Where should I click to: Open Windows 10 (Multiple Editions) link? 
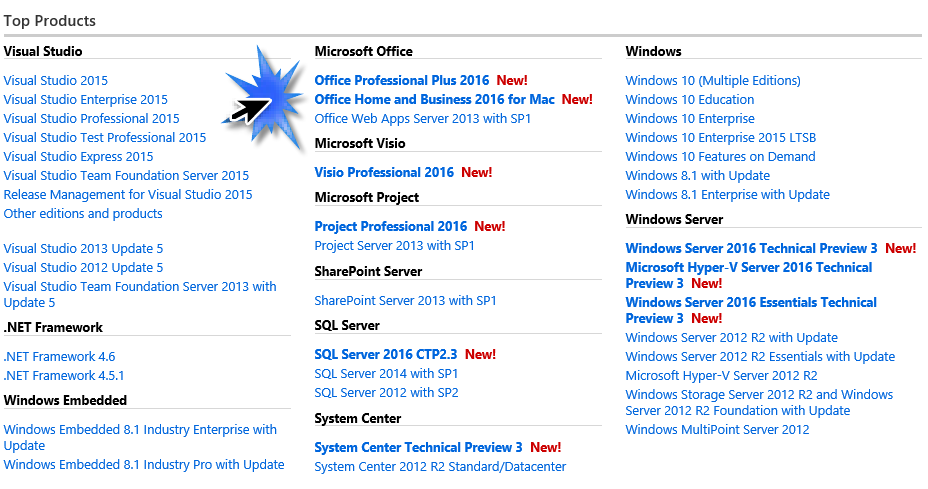[x=713, y=81]
